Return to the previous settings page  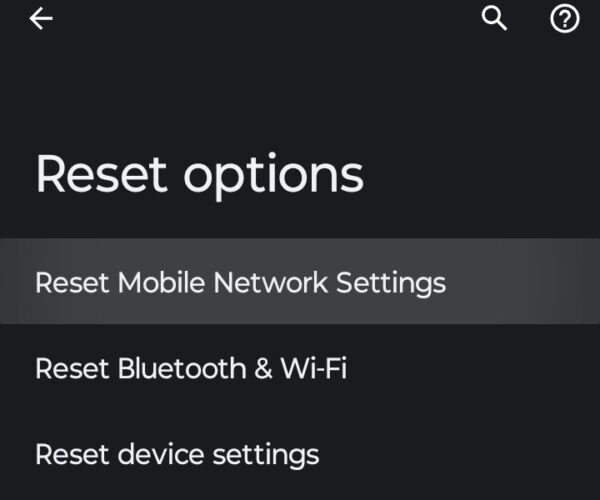[x=41, y=19]
